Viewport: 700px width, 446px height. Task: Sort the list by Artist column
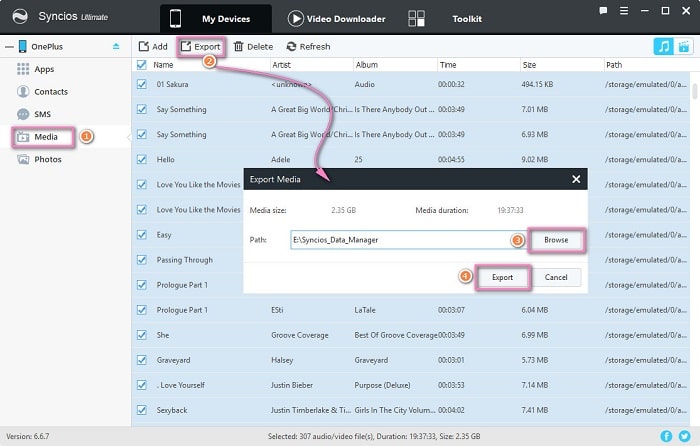(281, 65)
